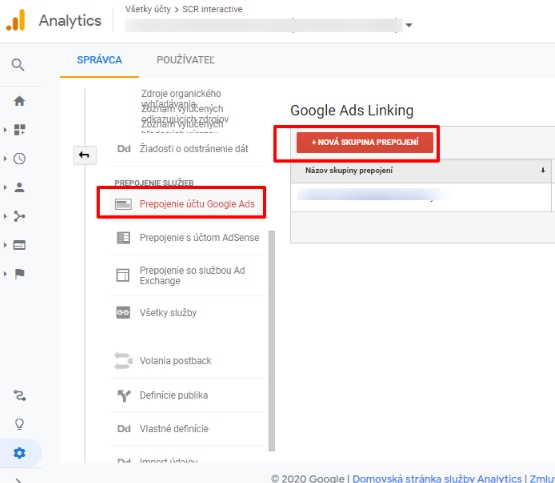Click the Attribution path icon in sidebar
555x483 pixels.
[x=19, y=395]
